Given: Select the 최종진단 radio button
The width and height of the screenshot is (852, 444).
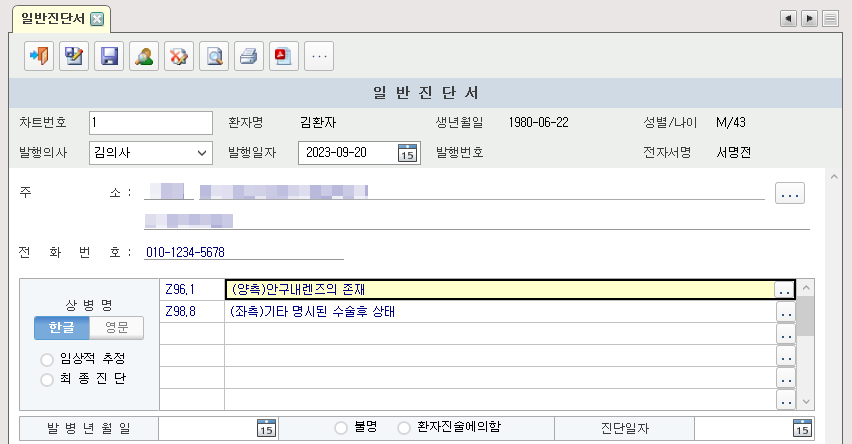Looking at the screenshot, I should pos(46,379).
